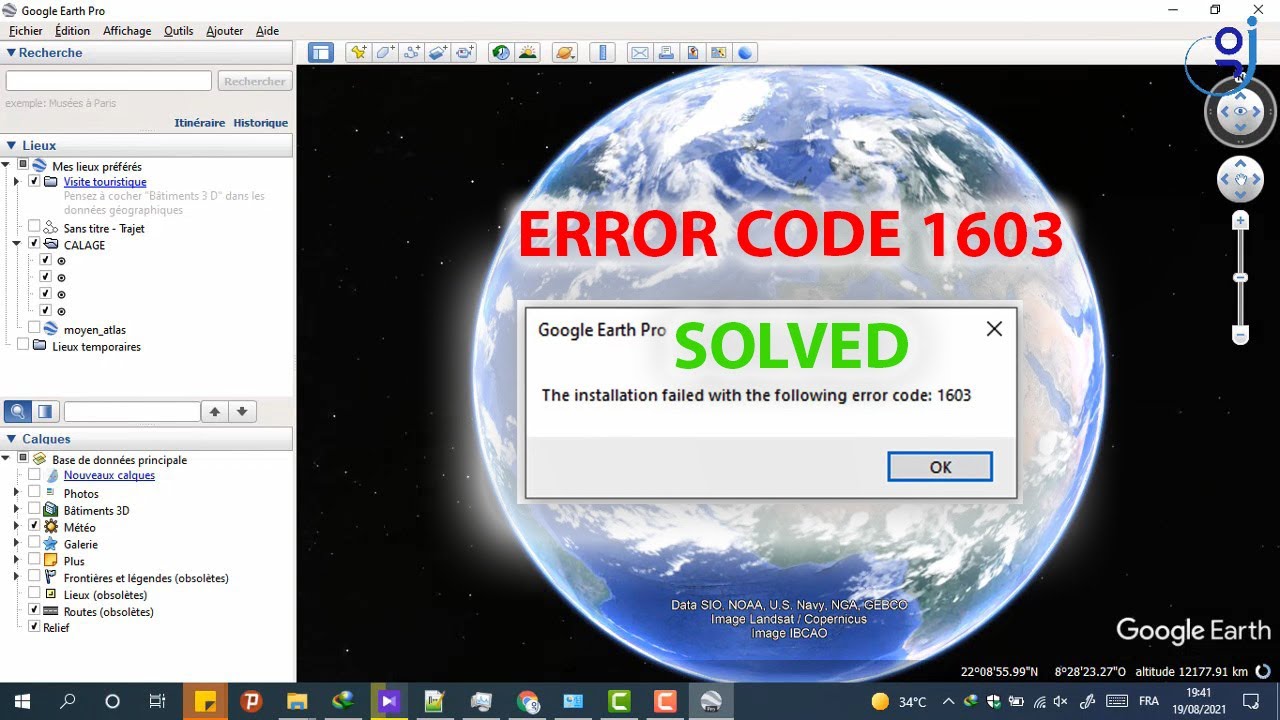Expand the Photos layer

[x=16, y=493]
